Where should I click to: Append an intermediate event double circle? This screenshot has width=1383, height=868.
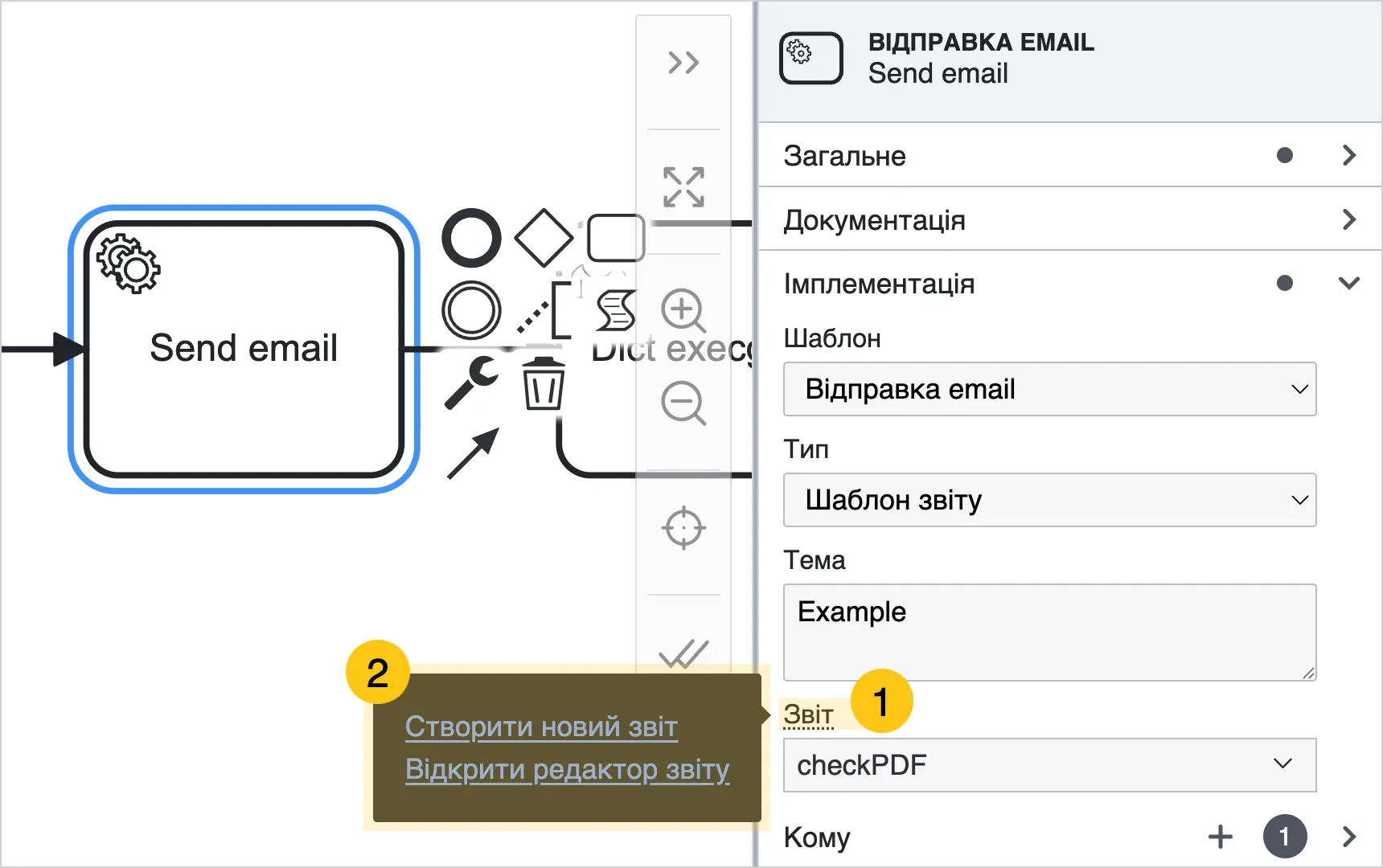471,310
